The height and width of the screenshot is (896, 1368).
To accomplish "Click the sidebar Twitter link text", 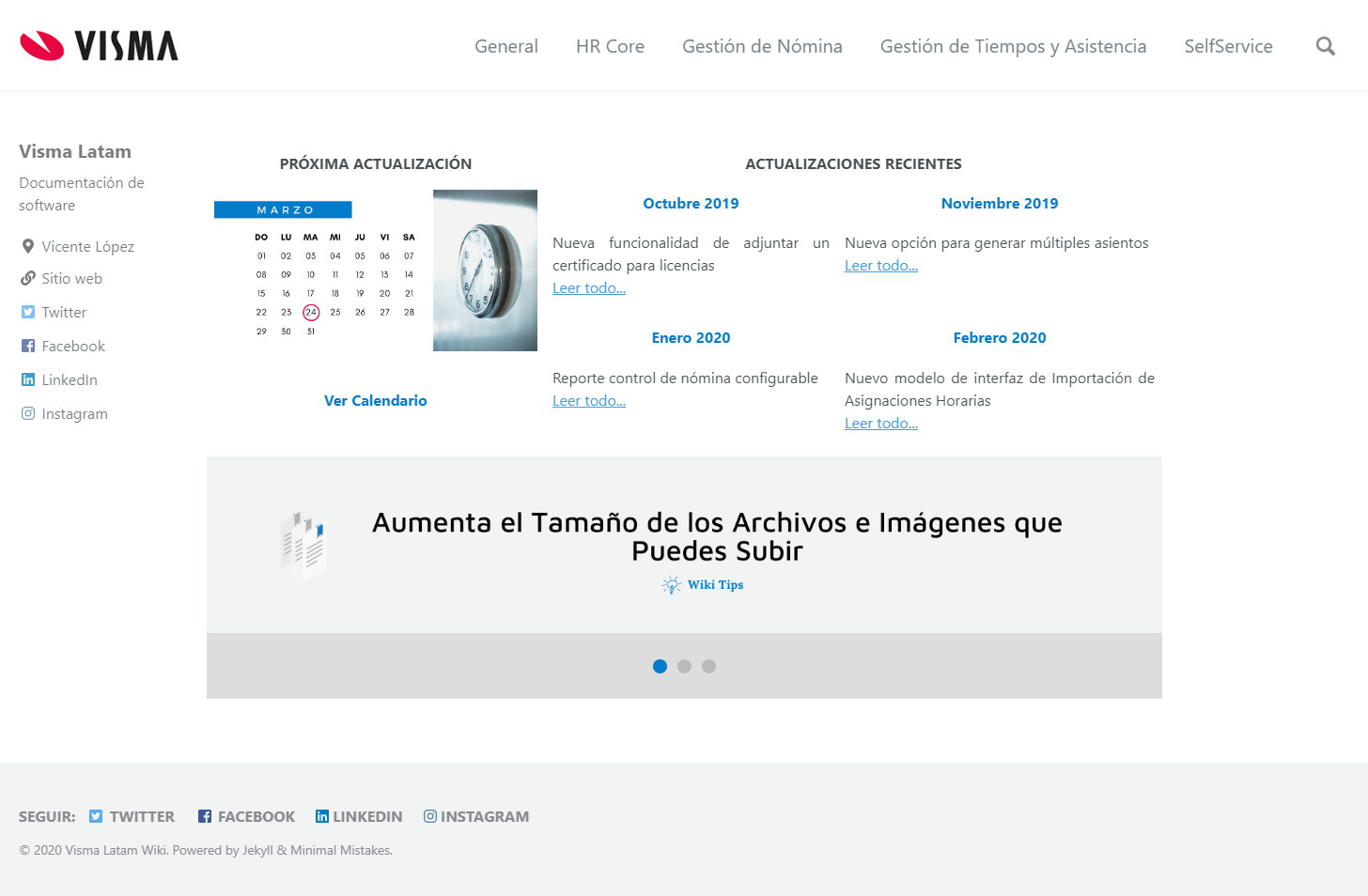I will (64, 312).
